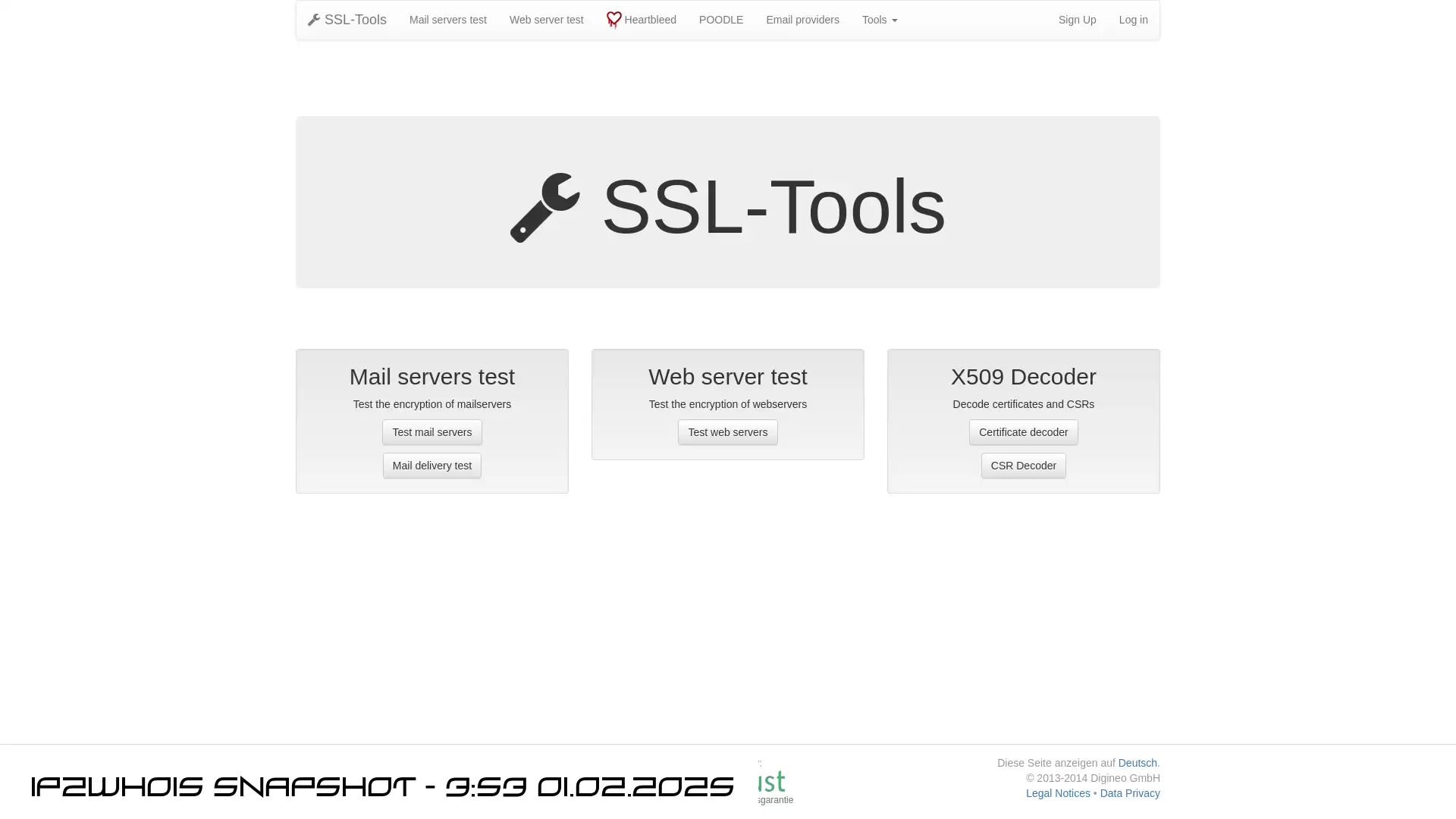Open the Data Privacy footer link
This screenshot has width=1456, height=819.
1130,793
